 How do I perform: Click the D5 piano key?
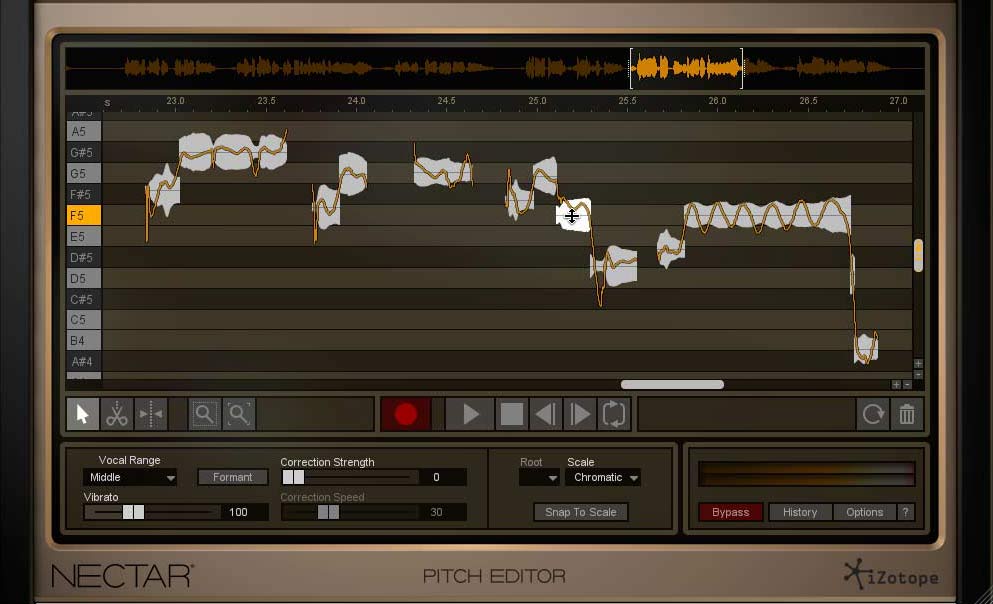tap(84, 279)
